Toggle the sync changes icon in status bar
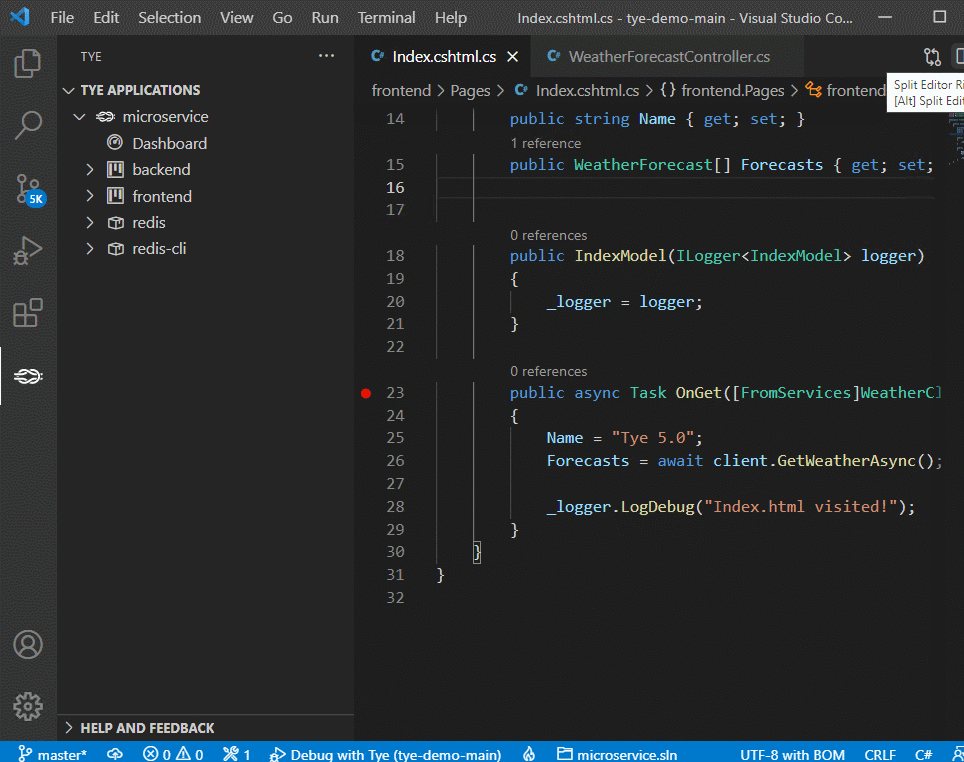 (x=114, y=754)
